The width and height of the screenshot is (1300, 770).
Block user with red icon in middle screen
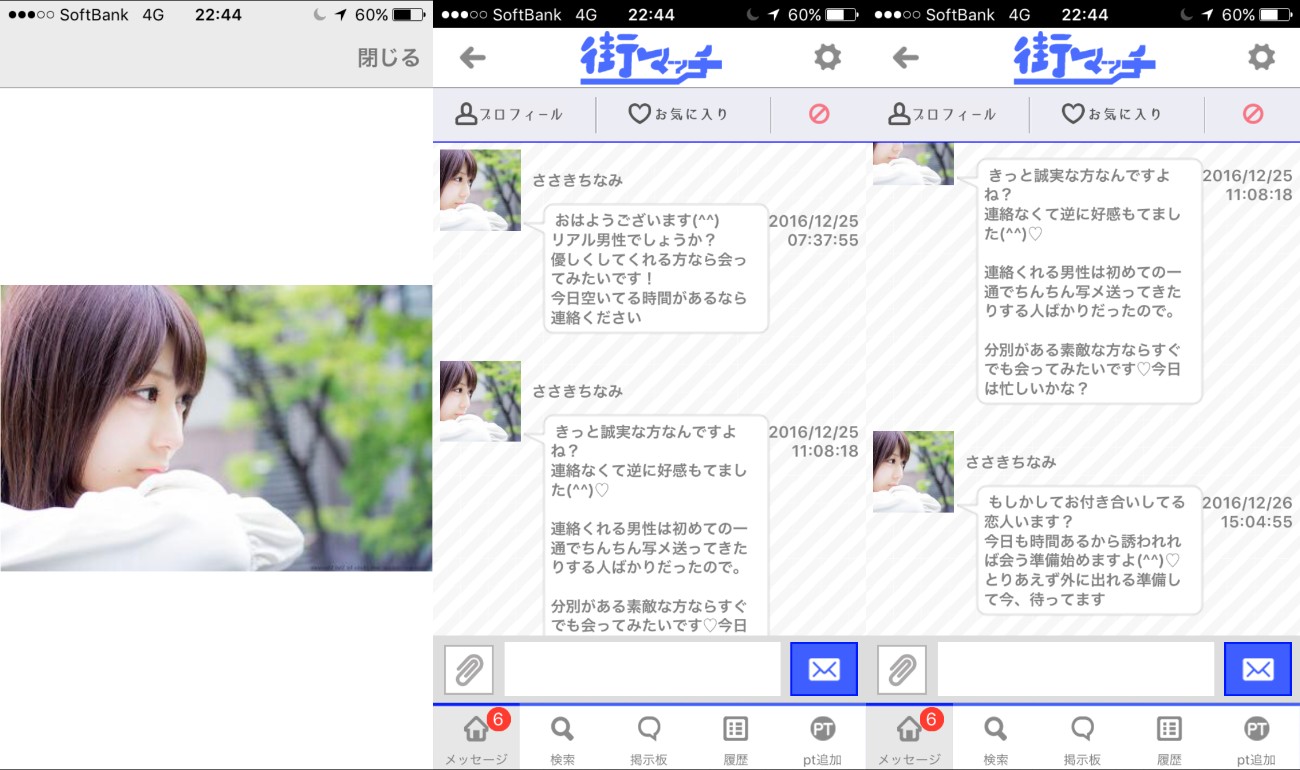[819, 114]
